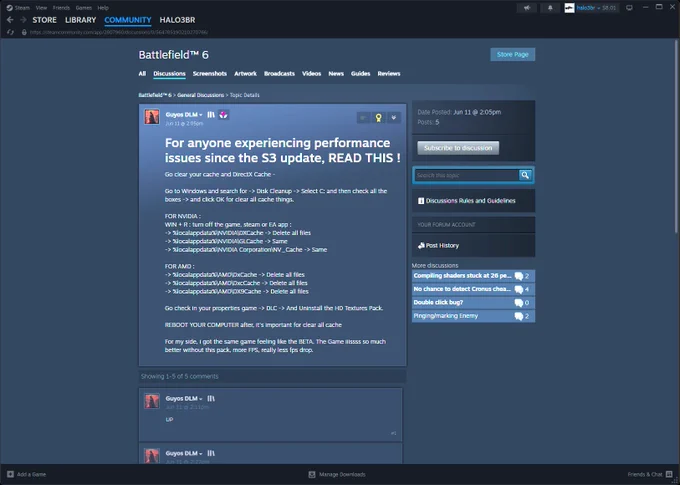680x485 pixels.
Task: Click the General Discussions breadcrumb
Action: 200,95
